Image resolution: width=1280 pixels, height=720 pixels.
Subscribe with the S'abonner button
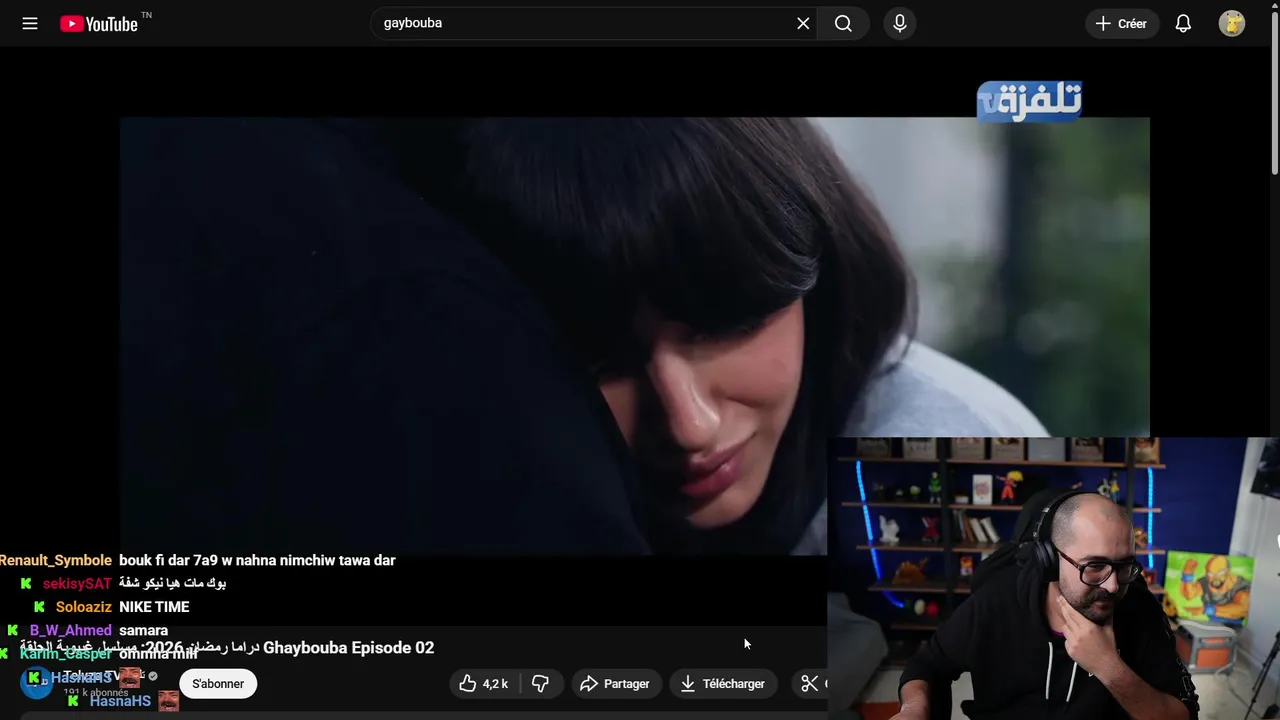[x=218, y=684]
